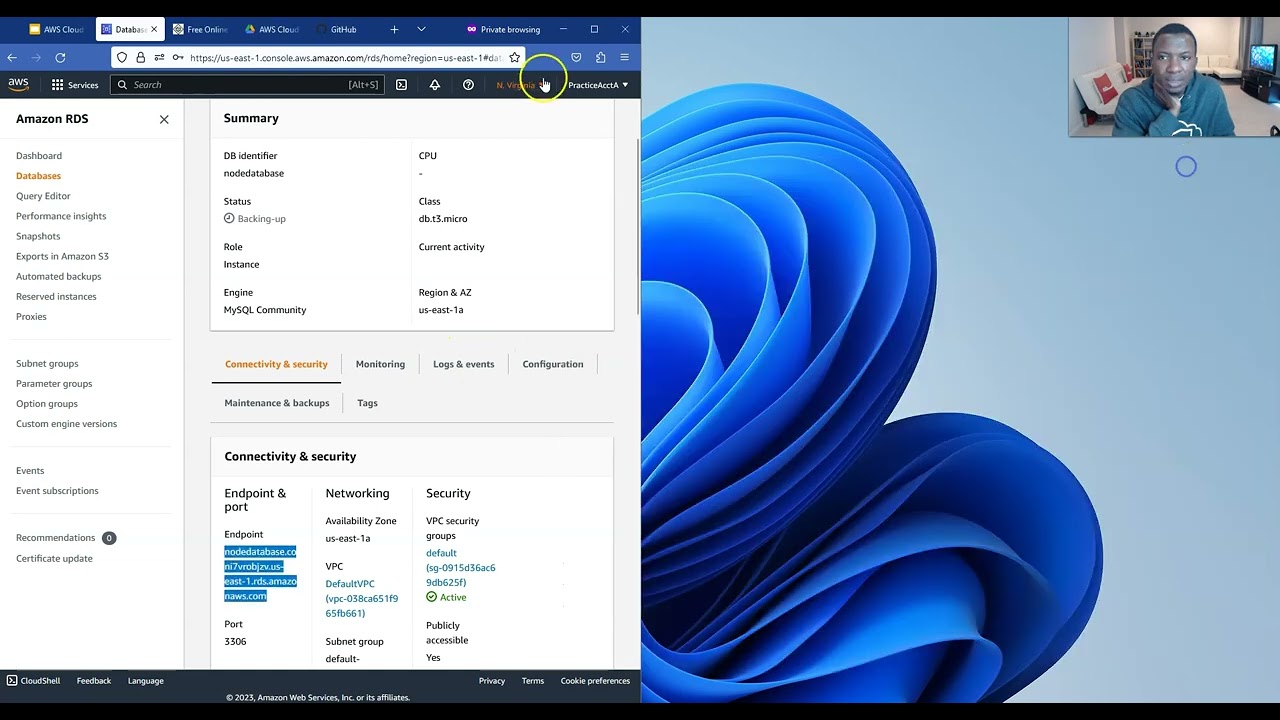Screen dimensions: 1280x720
Task: Select the Connectivity & security tab
Action: pos(276,364)
